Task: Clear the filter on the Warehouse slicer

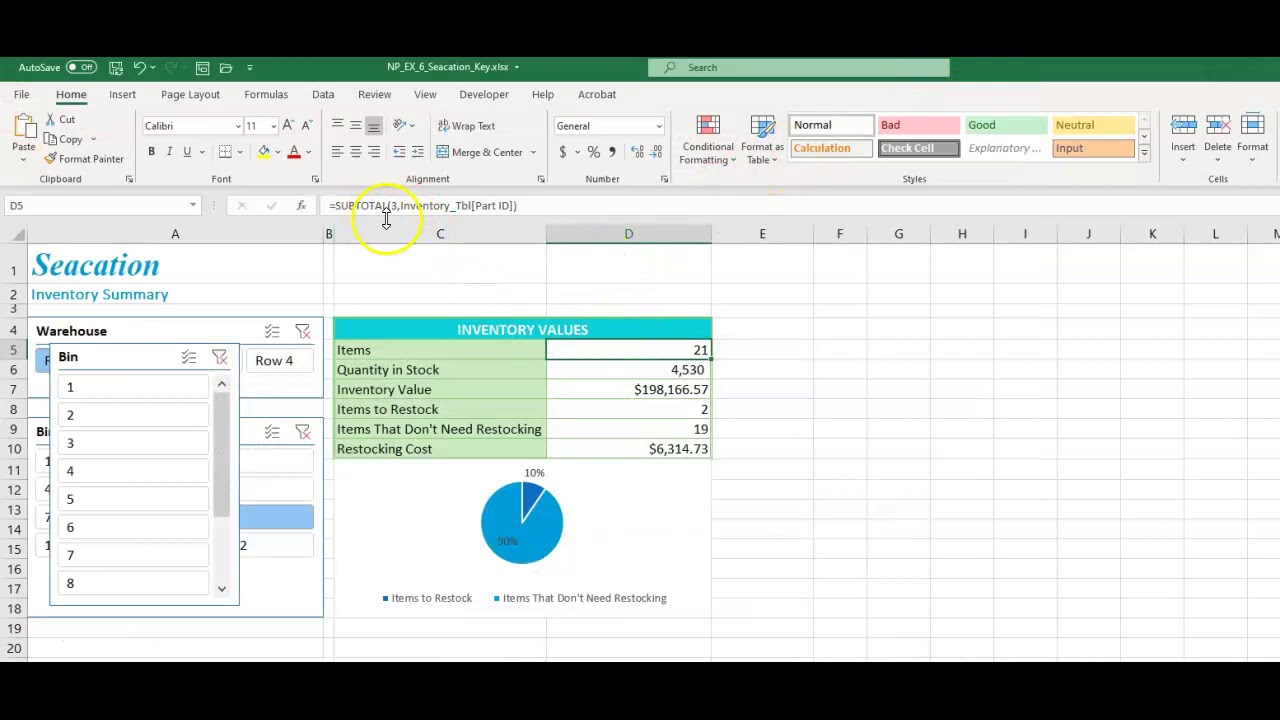Action: [303, 331]
